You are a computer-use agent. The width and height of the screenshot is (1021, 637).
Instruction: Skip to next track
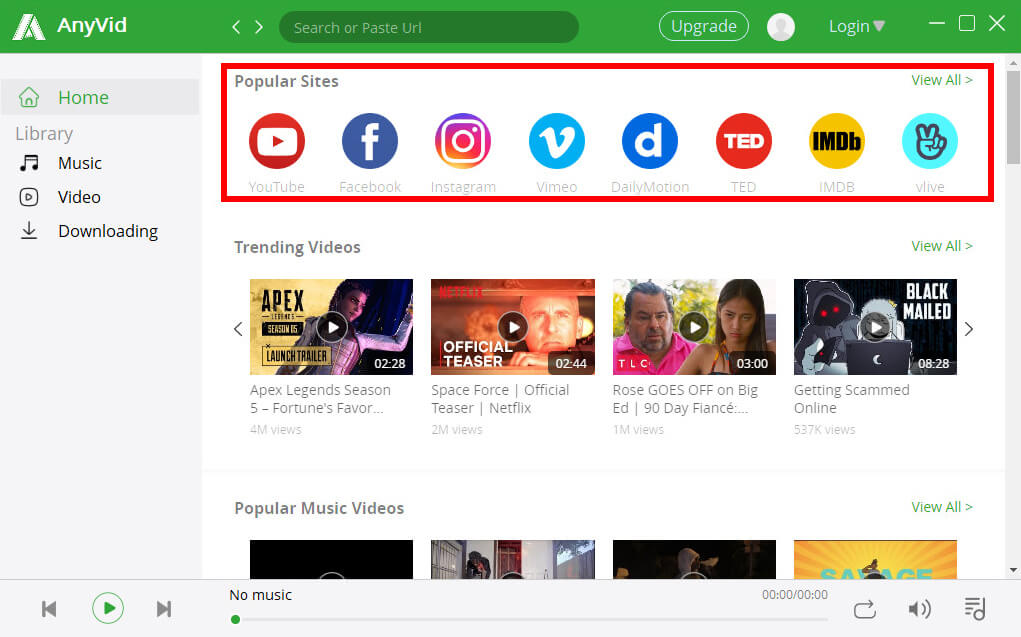(163, 609)
